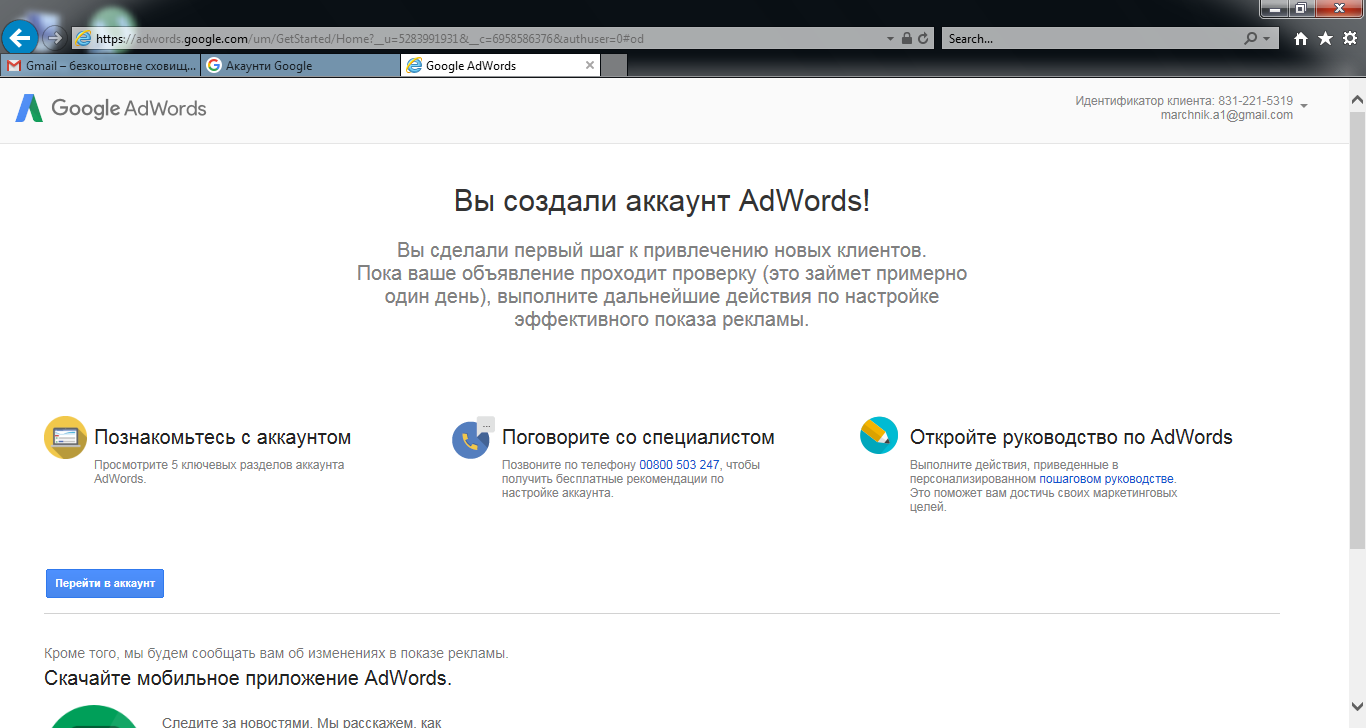This screenshot has height=728, width=1366.
Task: Click the green mobile app icon
Action: click(95, 716)
